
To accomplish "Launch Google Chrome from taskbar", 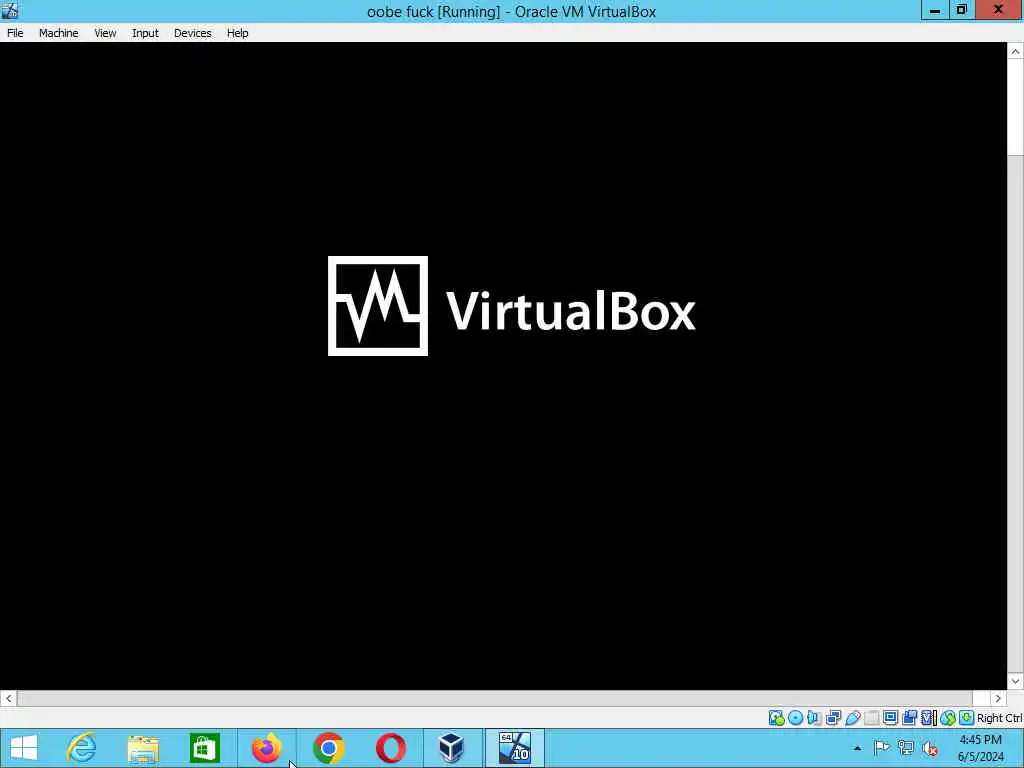I will pos(328,748).
